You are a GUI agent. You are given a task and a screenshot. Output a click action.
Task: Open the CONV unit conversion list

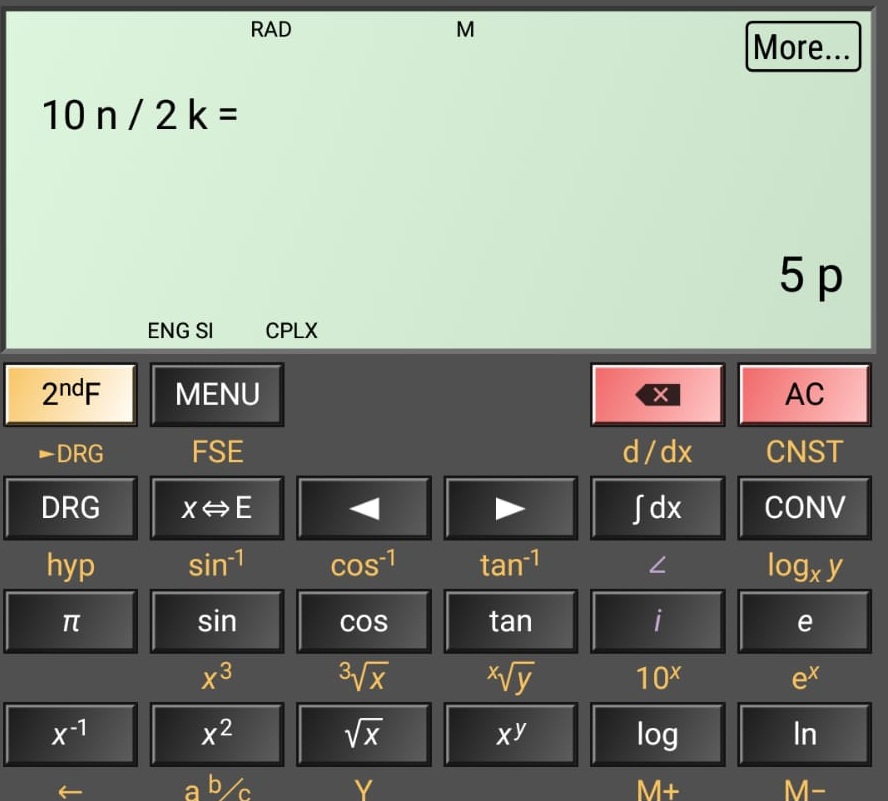click(x=804, y=508)
